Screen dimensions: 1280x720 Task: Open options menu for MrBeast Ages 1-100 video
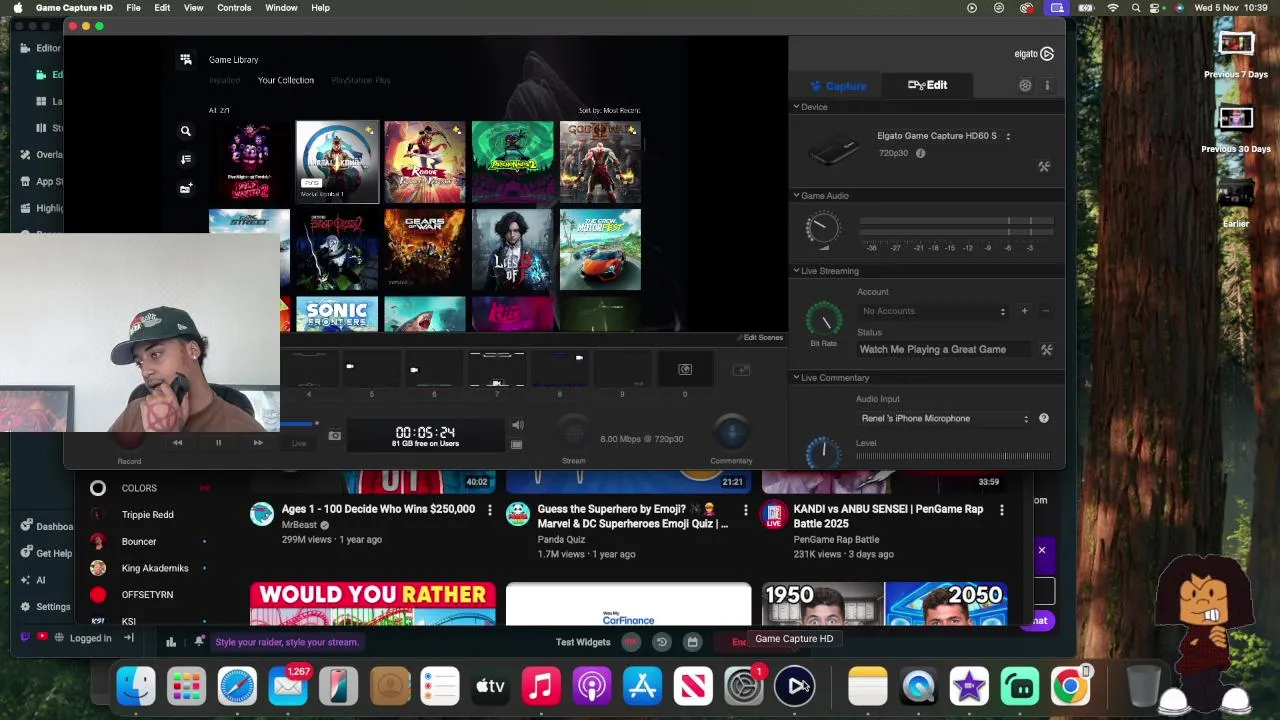pyautogui.click(x=489, y=510)
